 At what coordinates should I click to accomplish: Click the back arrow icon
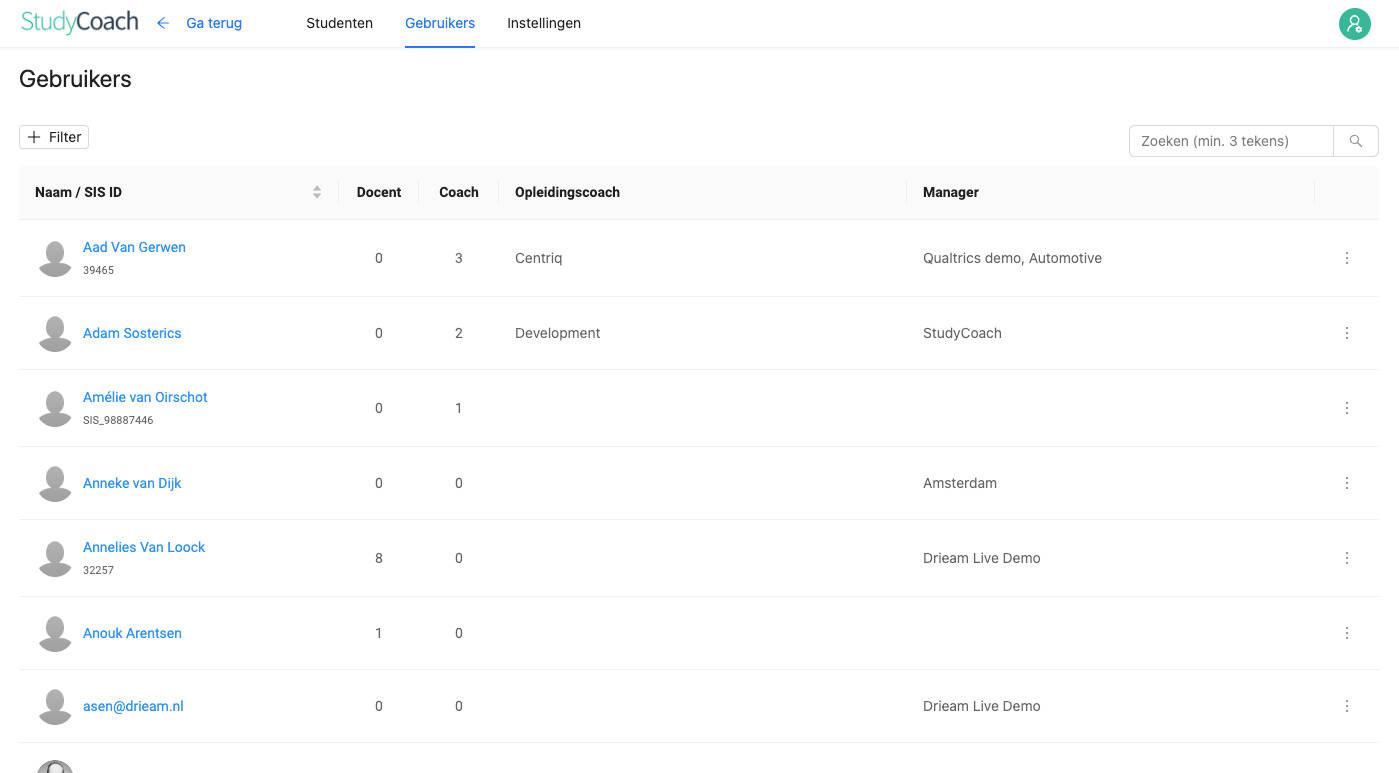(x=163, y=23)
